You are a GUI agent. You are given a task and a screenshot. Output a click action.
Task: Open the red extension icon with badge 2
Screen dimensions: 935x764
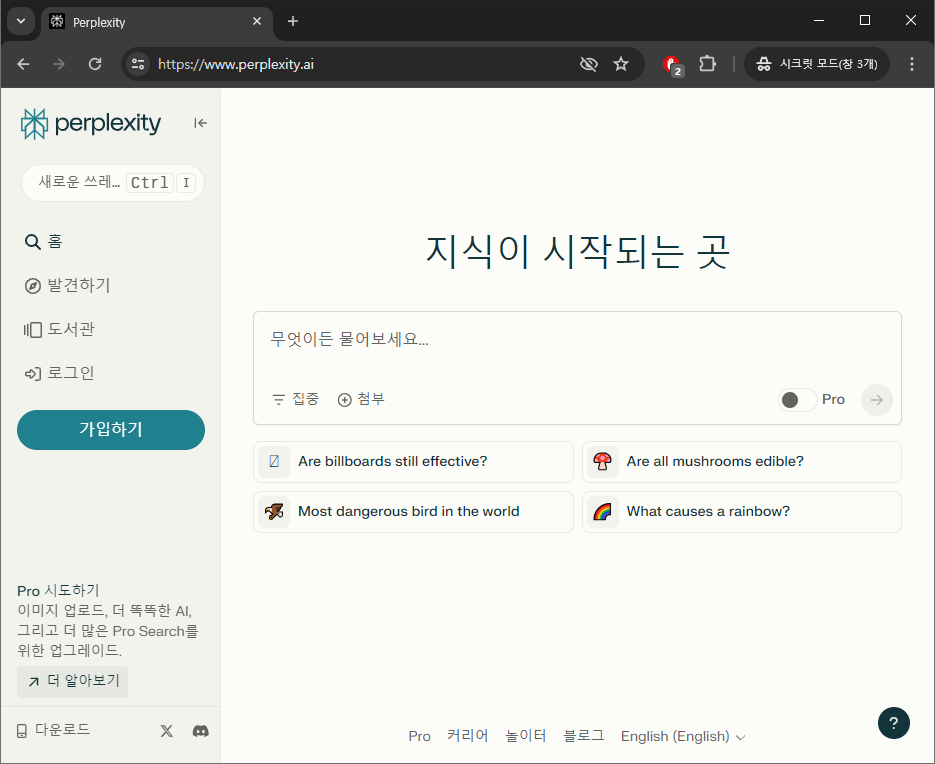point(673,65)
